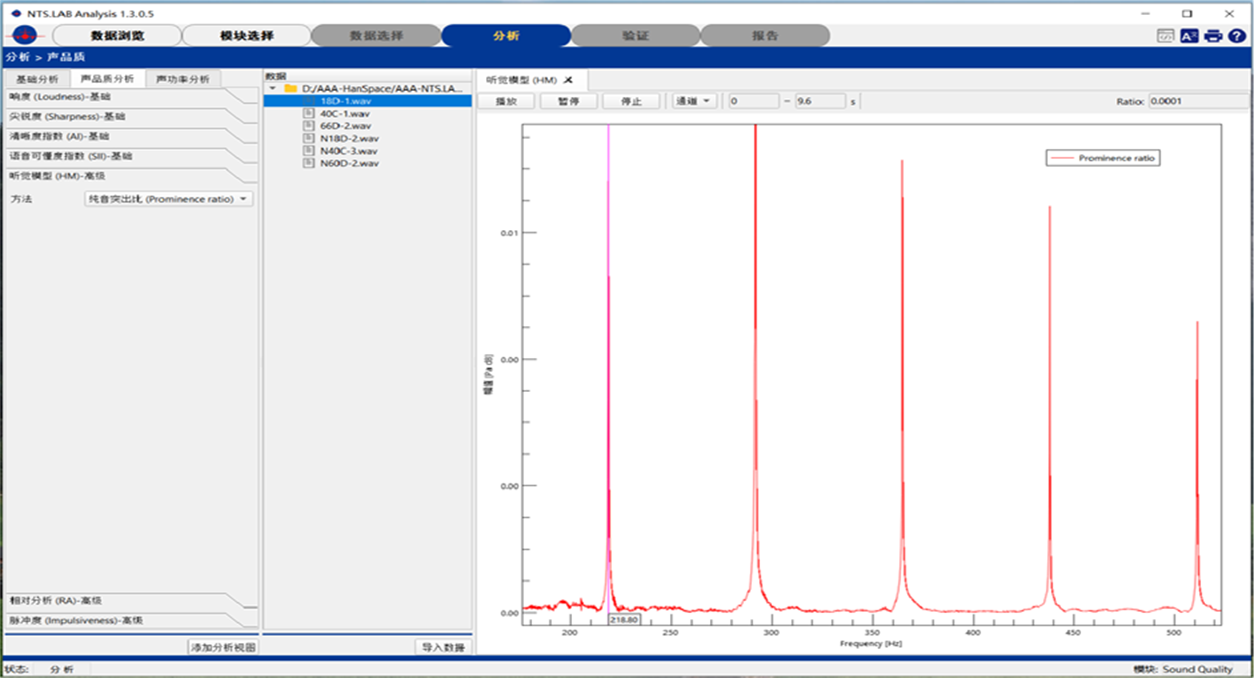The height and width of the screenshot is (678, 1254).
Task: Click the 40C-1.wav file icon
Action: tap(309, 114)
